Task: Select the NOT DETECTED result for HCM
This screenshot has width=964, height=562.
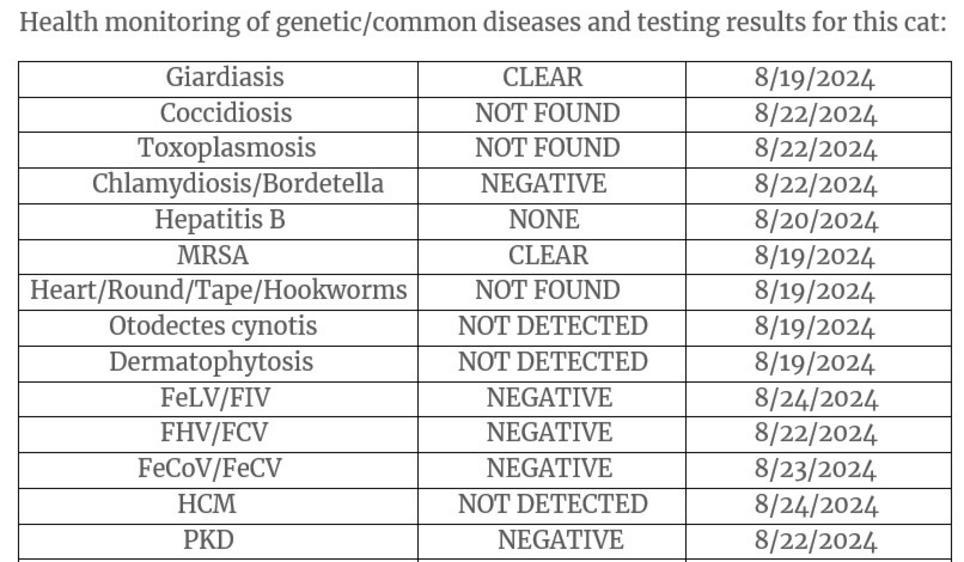Action: pyautogui.click(x=552, y=504)
